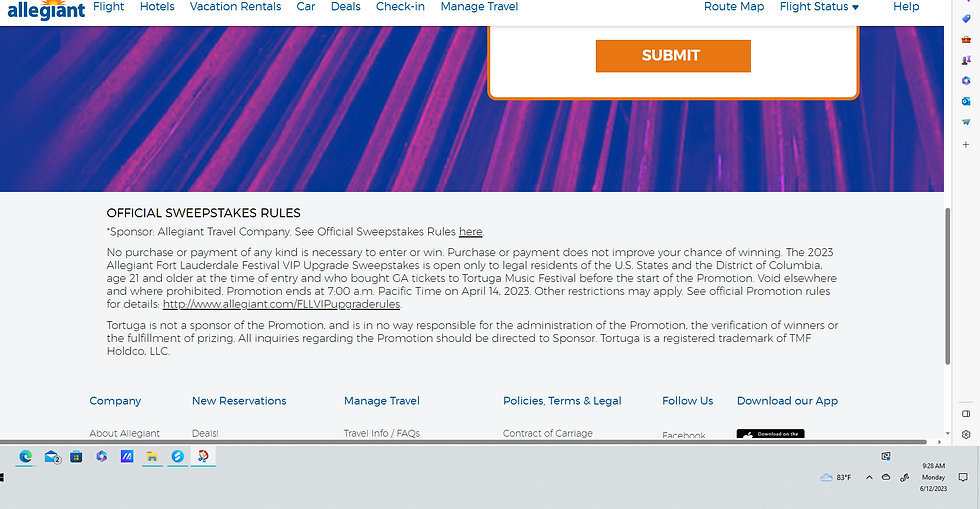This screenshot has width=980, height=509.
Task: Open the weather widget showing 83°F
Action: pos(836,477)
